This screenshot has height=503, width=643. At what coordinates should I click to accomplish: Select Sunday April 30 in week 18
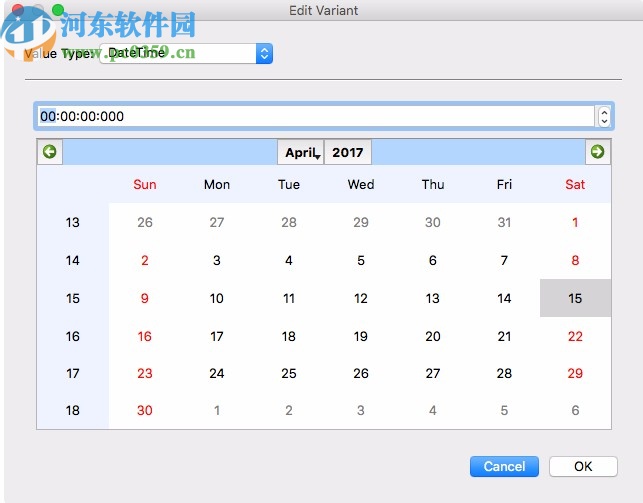point(145,410)
